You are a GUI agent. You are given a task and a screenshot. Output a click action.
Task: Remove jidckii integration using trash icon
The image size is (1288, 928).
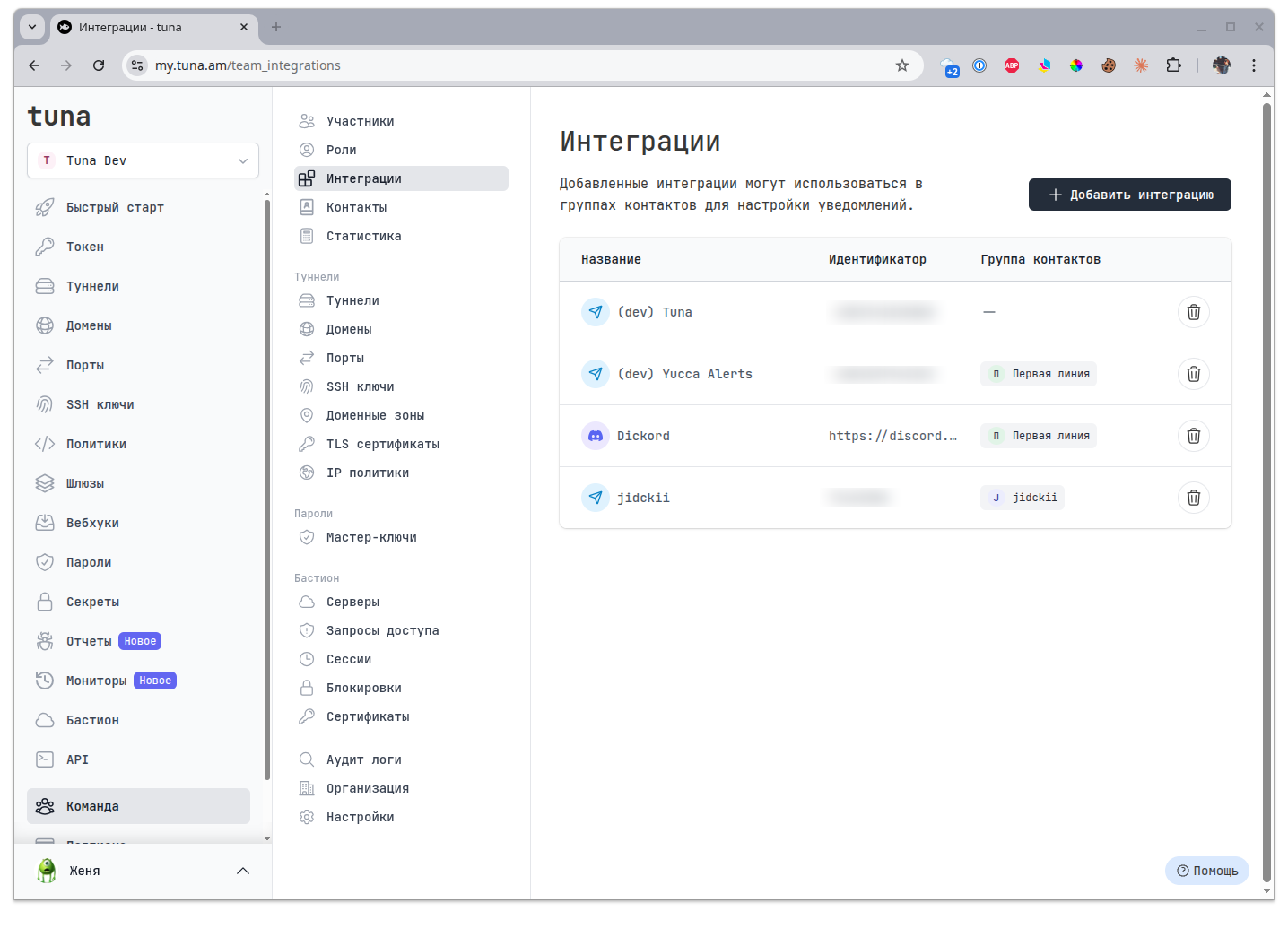(1193, 498)
